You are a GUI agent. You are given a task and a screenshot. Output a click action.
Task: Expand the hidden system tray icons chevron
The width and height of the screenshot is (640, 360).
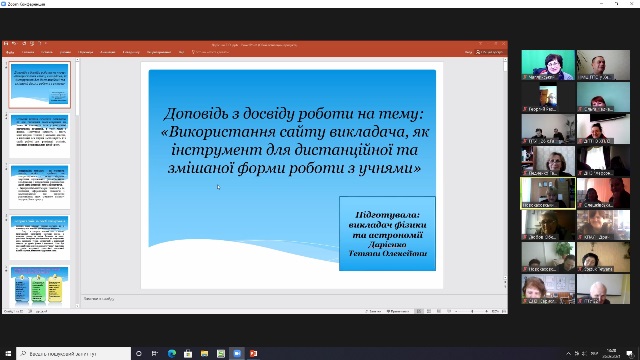[x=568, y=353]
